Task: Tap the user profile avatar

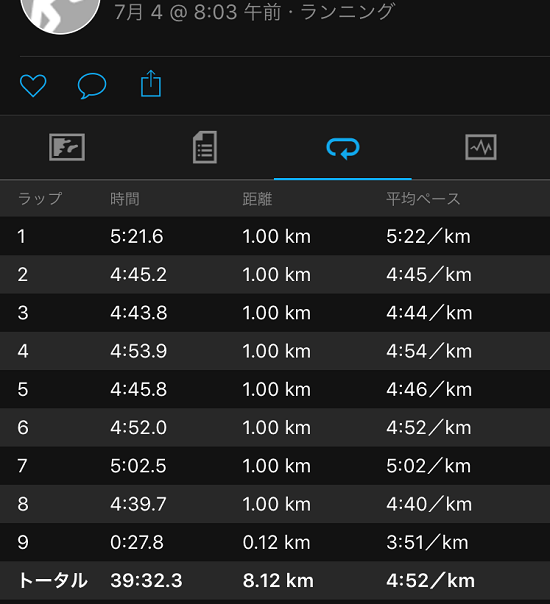Action: tap(60, 12)
